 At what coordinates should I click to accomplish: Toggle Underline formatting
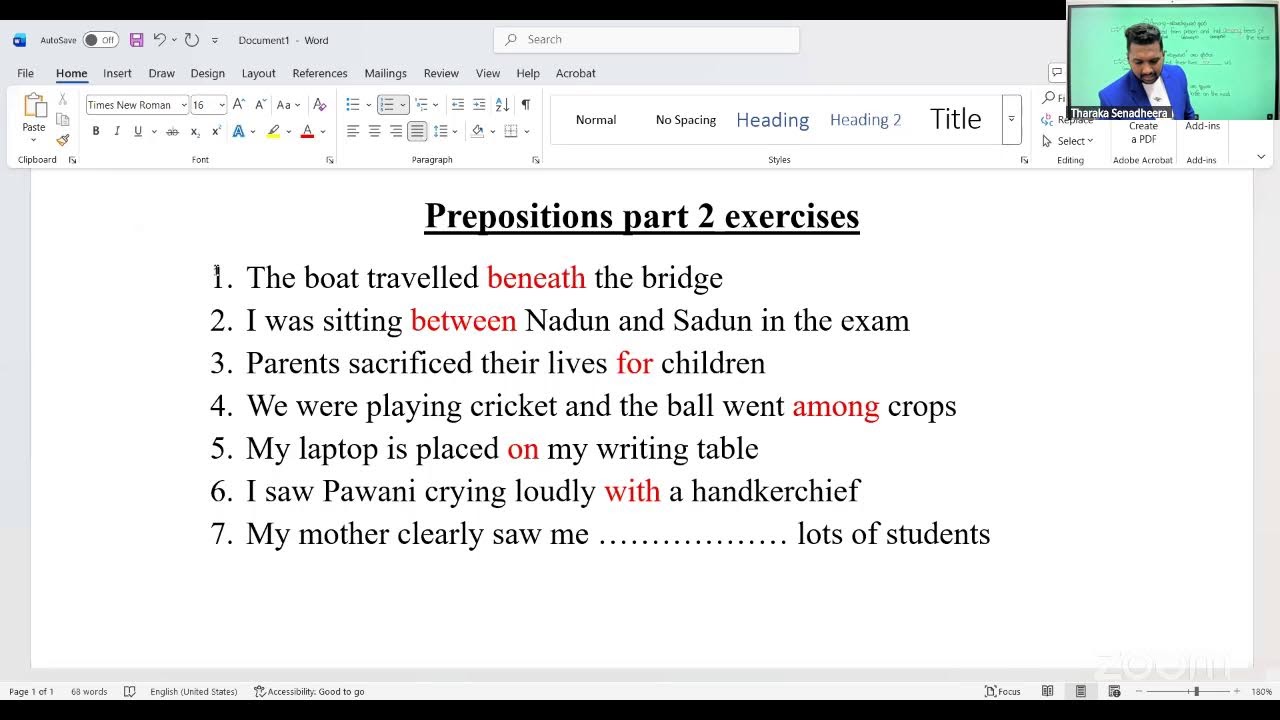pyautogui.click(x=137, y=131)
